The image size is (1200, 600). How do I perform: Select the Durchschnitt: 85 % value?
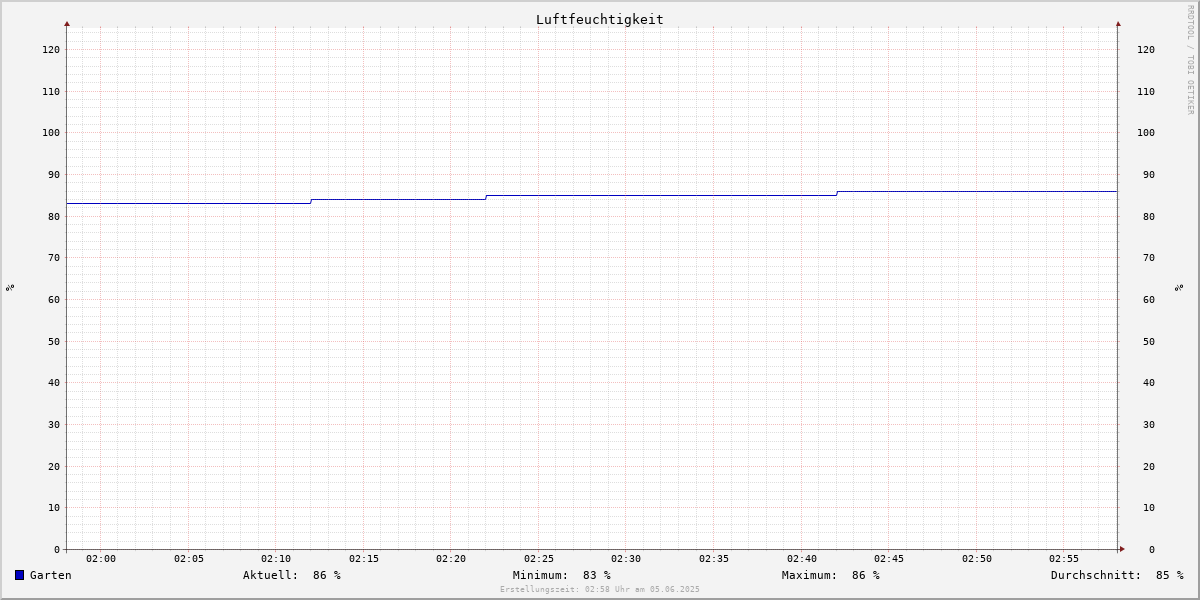coord(1117,575)
